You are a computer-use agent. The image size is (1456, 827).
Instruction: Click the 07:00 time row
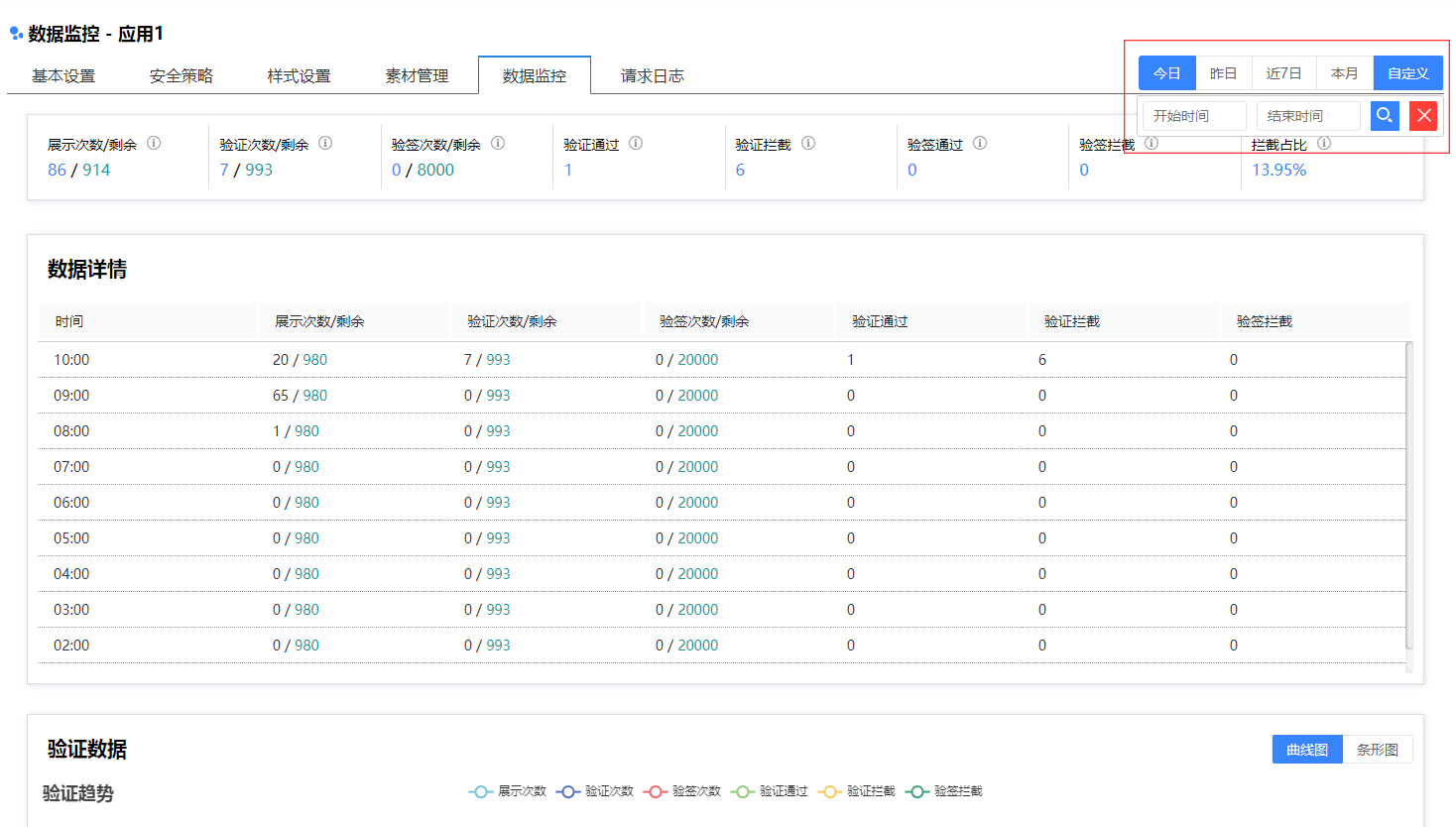point(722,467)
